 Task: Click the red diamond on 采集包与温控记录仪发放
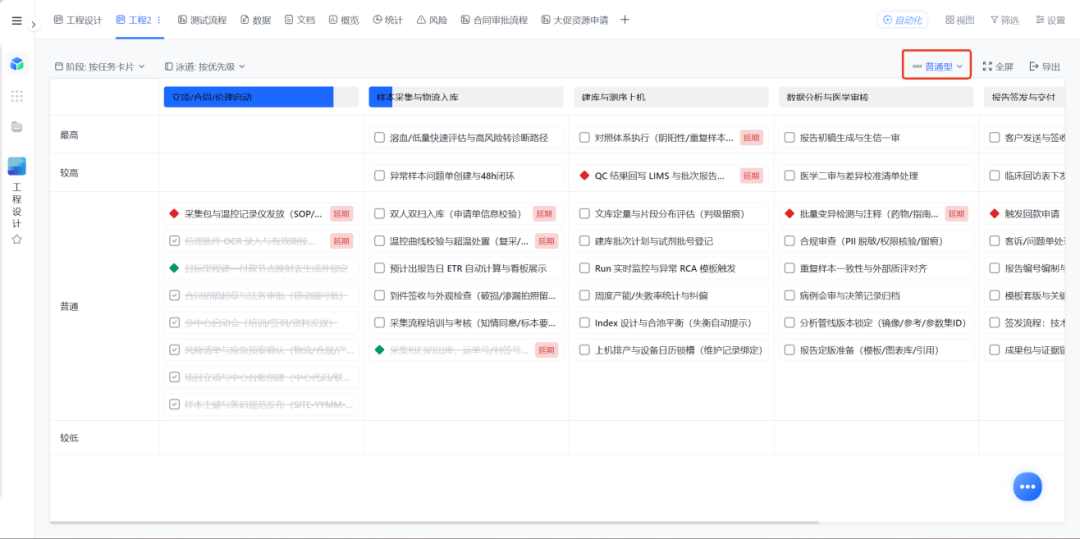[x=174, y=213]
